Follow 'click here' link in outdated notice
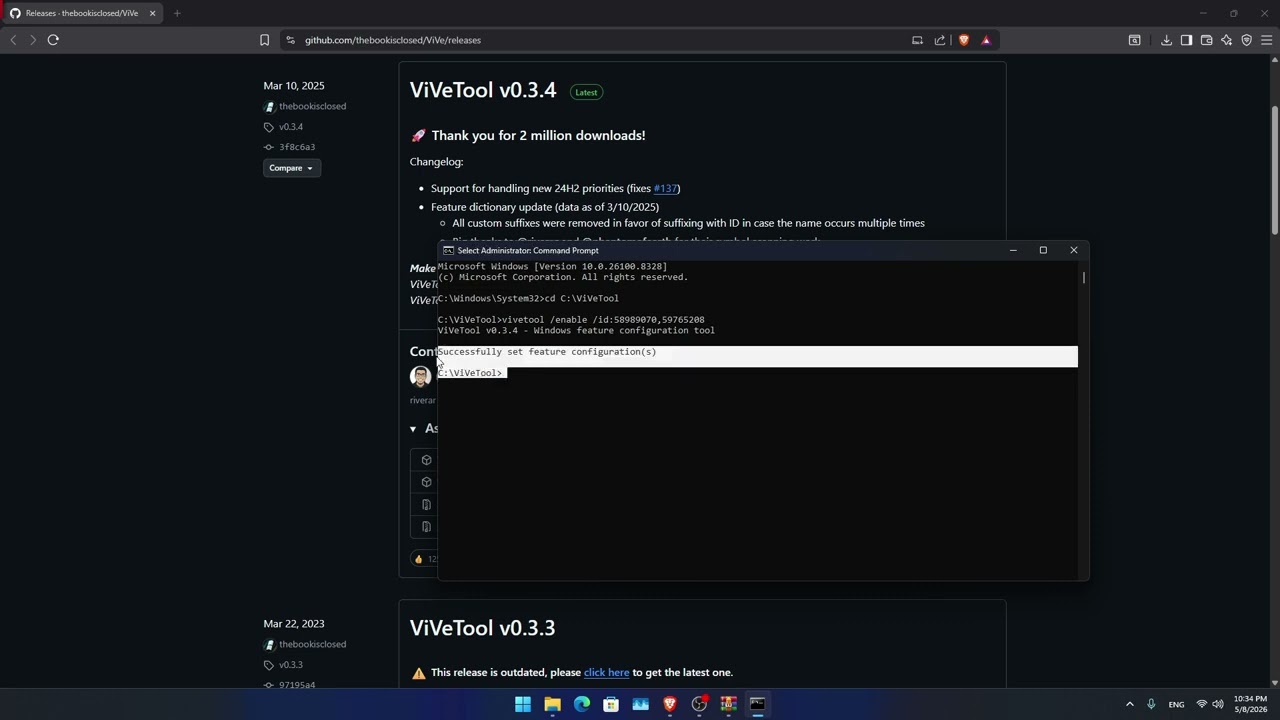This screenshot has width=1280, height=720. (x=606, y=673)
